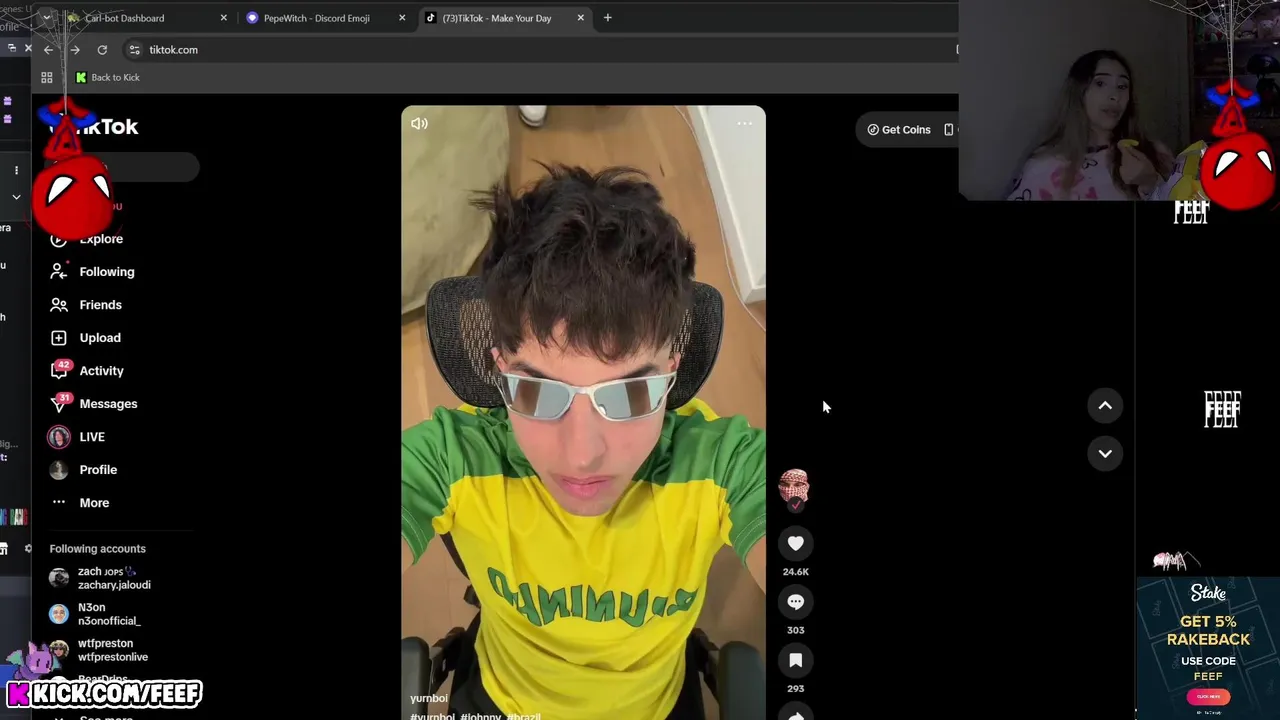Click the Get Coins button
Image resolution: width=1280 pixels, height=720 pixels.
tap(899, 130)
